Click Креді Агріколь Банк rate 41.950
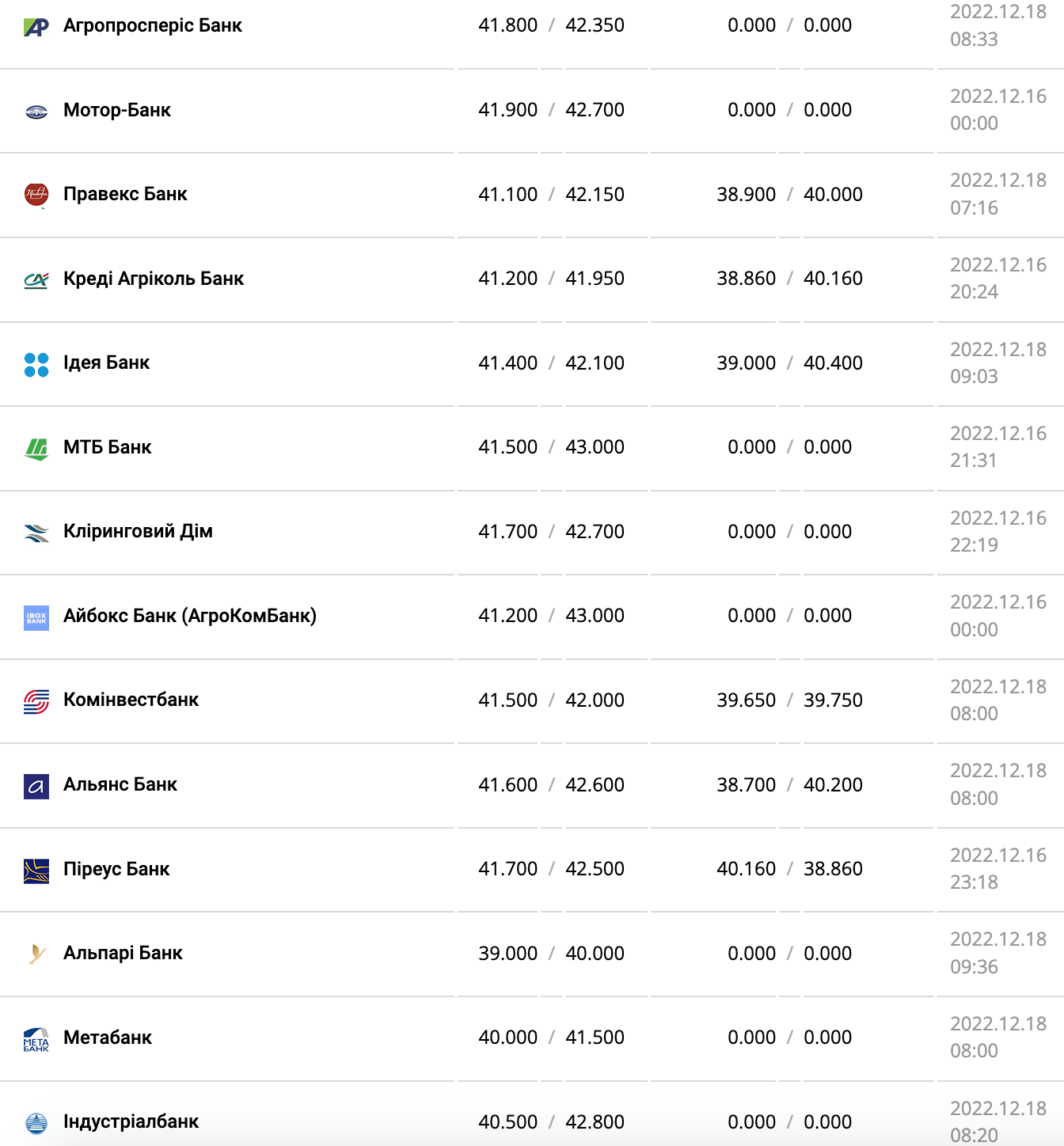The image size is (1064, 1146). [x=595, y=279]
